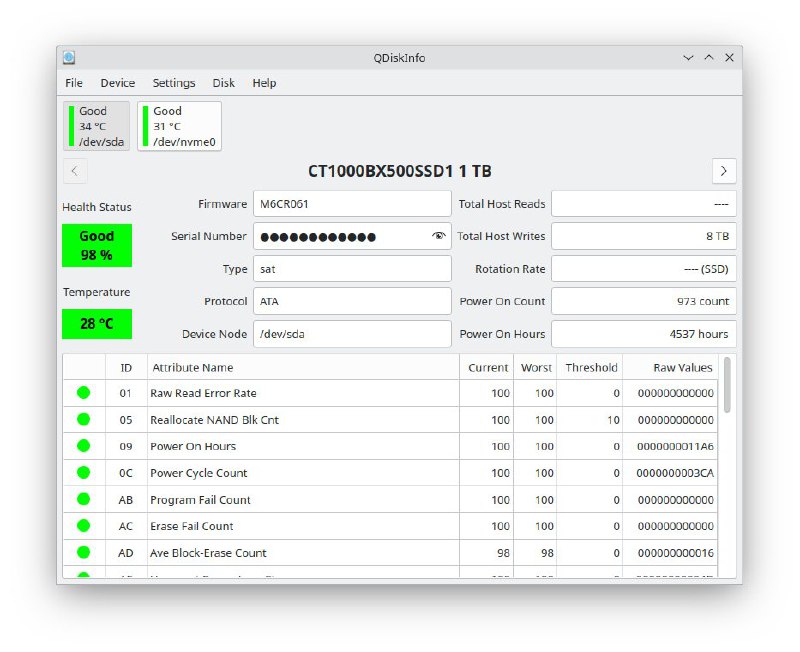The image size is (800, 652).
Task: Click green status dot for Ave Block-Erase Count
Action: tap(83, 552)
